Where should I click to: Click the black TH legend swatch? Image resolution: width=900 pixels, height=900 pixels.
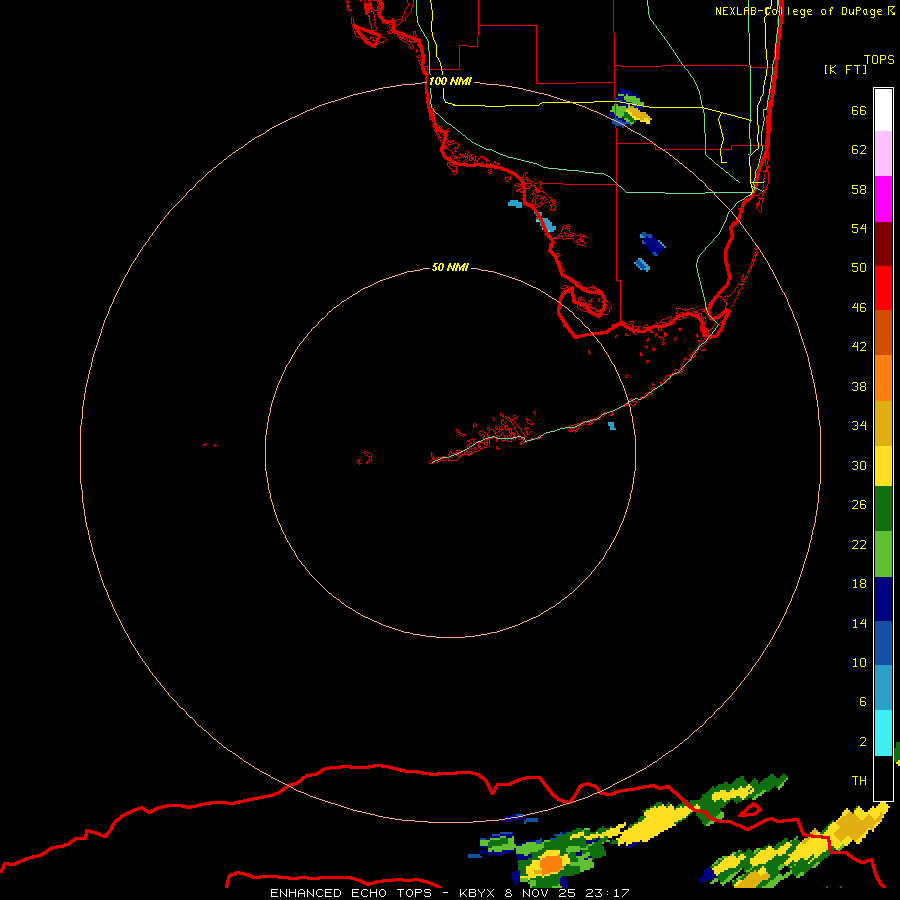[883, 778]
